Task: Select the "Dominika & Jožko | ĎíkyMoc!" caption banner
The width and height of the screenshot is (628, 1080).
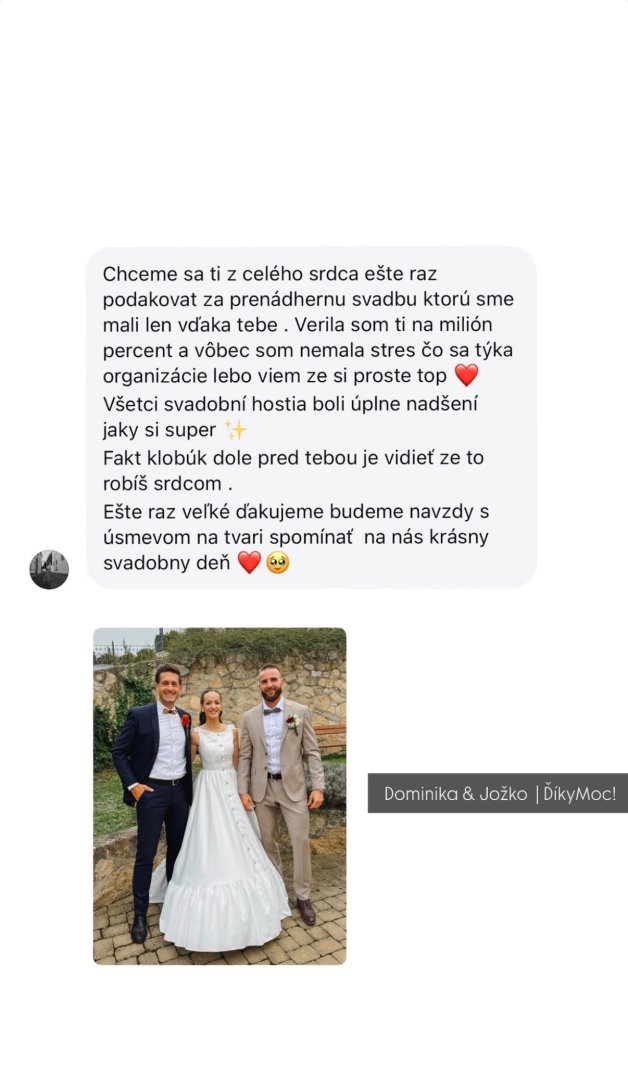Action: 498,793
